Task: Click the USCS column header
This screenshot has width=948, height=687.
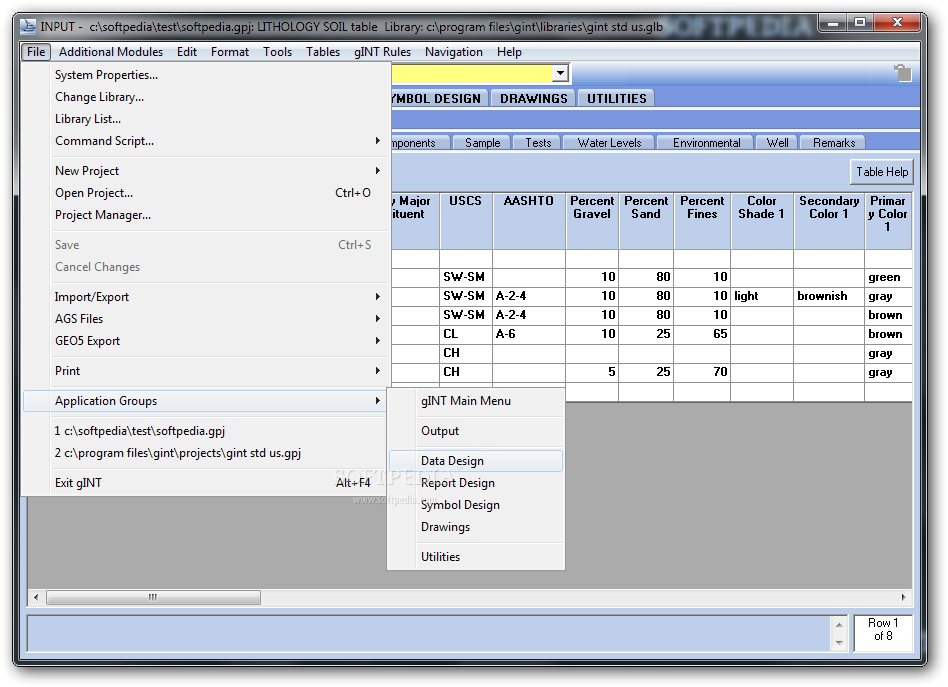Action: pyautogui.click(x=466, y=221)
